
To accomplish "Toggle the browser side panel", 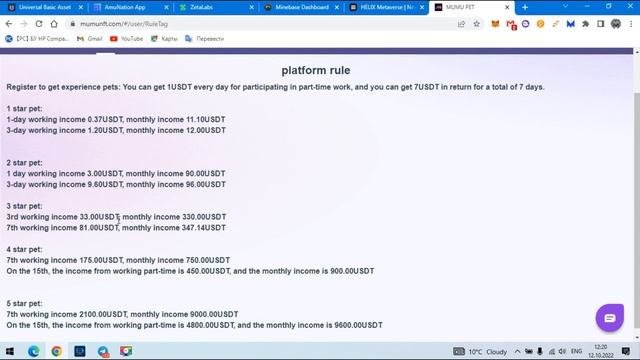I will pos(600,24).
